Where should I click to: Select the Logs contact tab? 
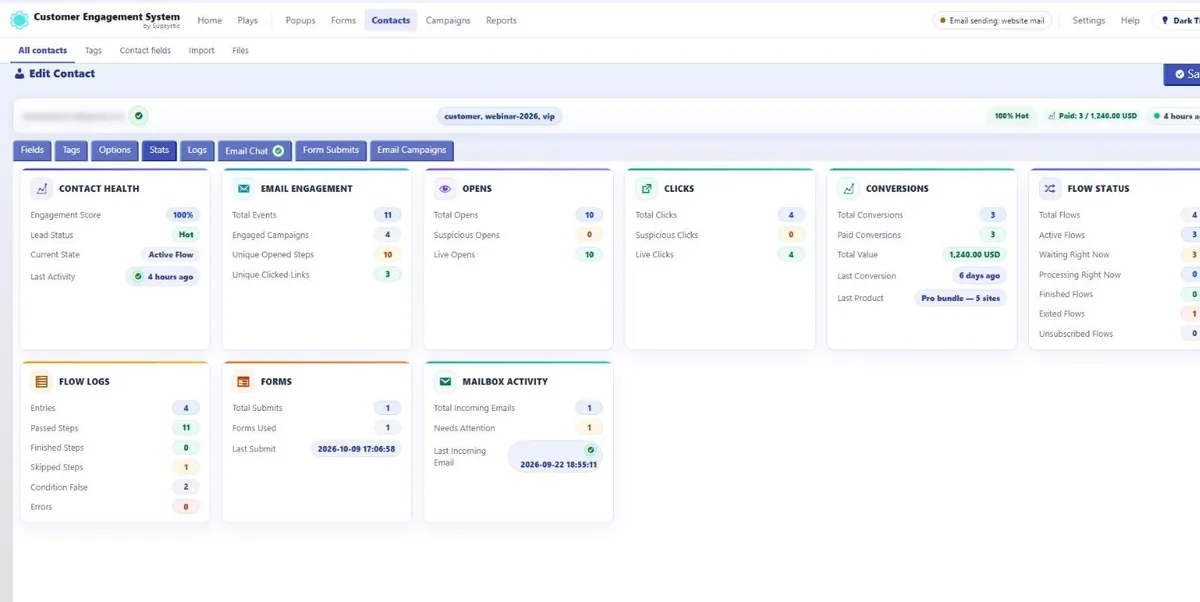[197, 150]
